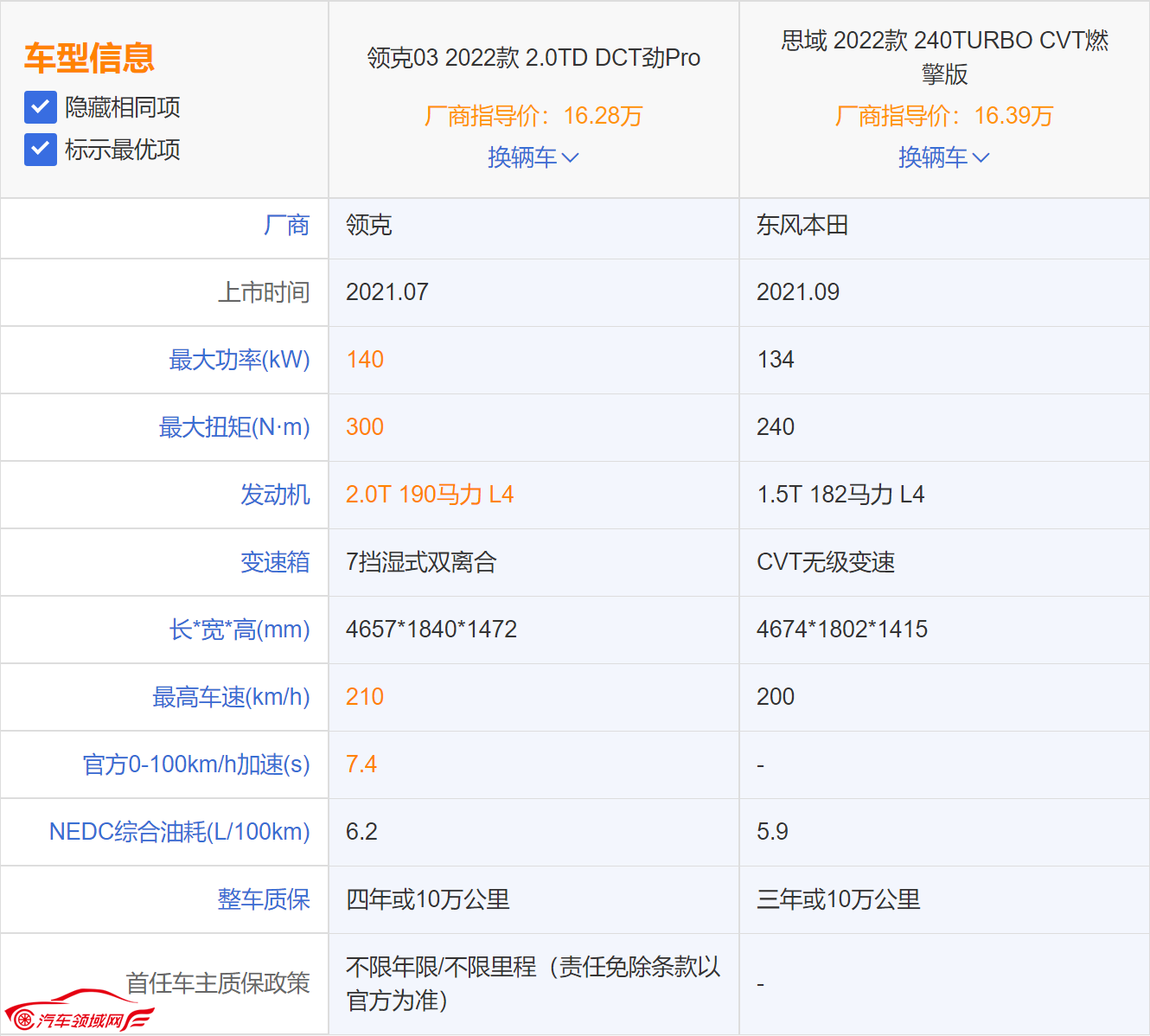Click the 整车质保 label link

tap(264, 899)
